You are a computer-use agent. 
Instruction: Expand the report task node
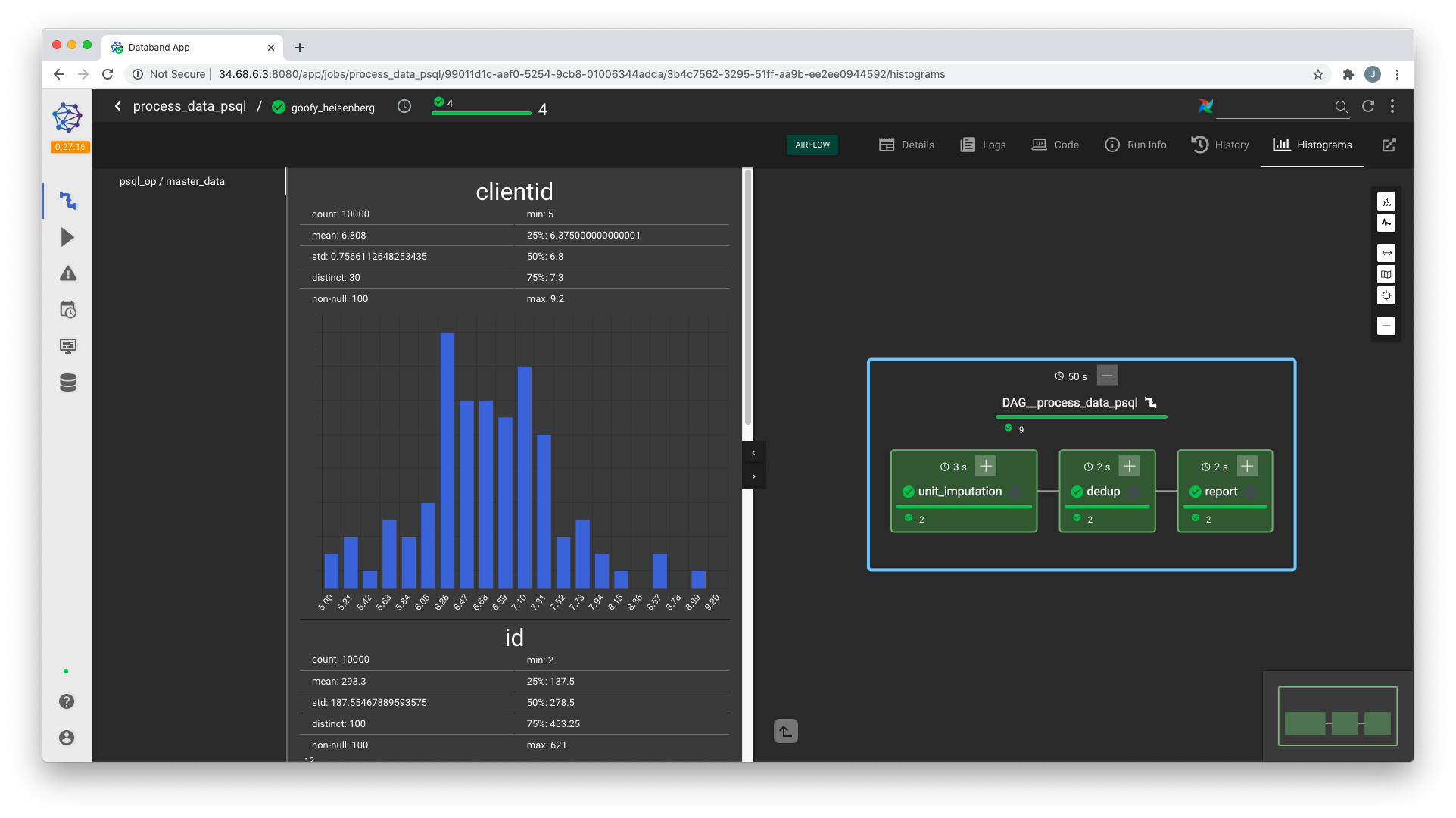1247,466
